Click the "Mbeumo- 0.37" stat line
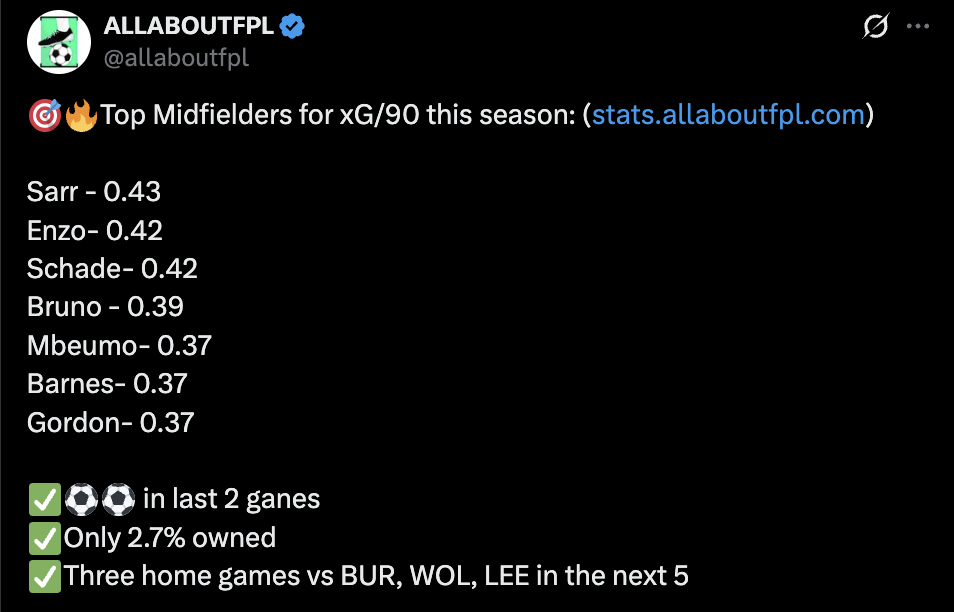Viewport: 954px width, 612px height. click(119, 346)
